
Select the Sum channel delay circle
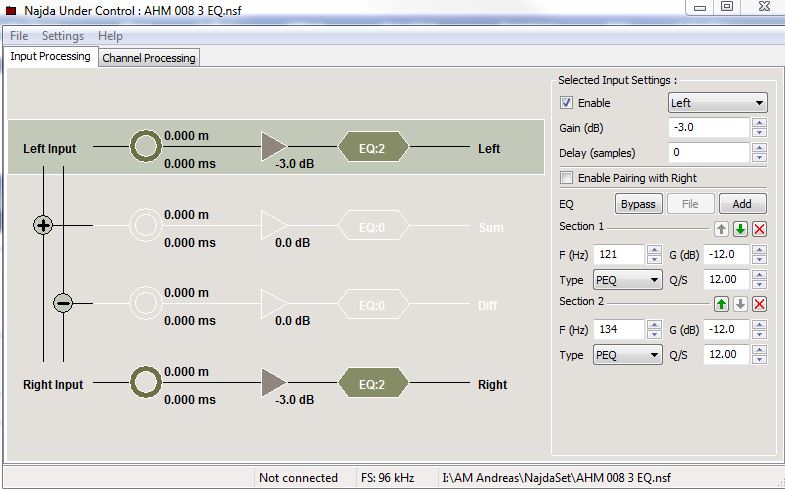(x=146, y=225)
